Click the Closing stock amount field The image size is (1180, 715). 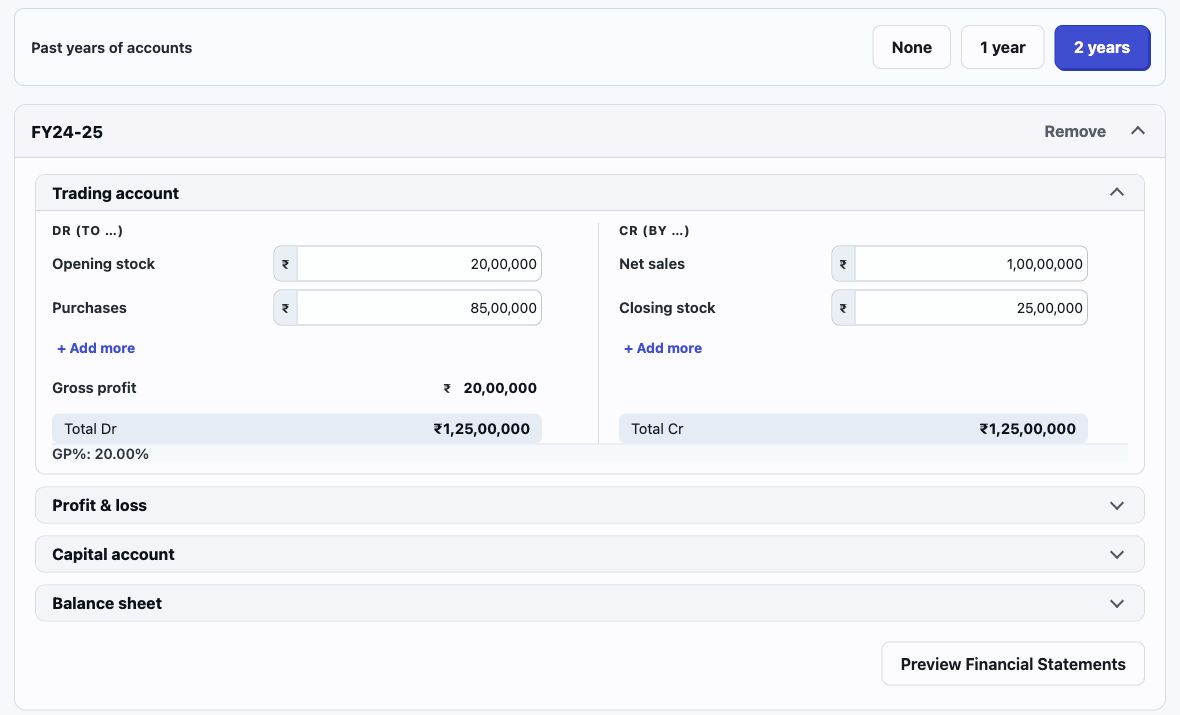pyautogui.click(x=971, y=308)
